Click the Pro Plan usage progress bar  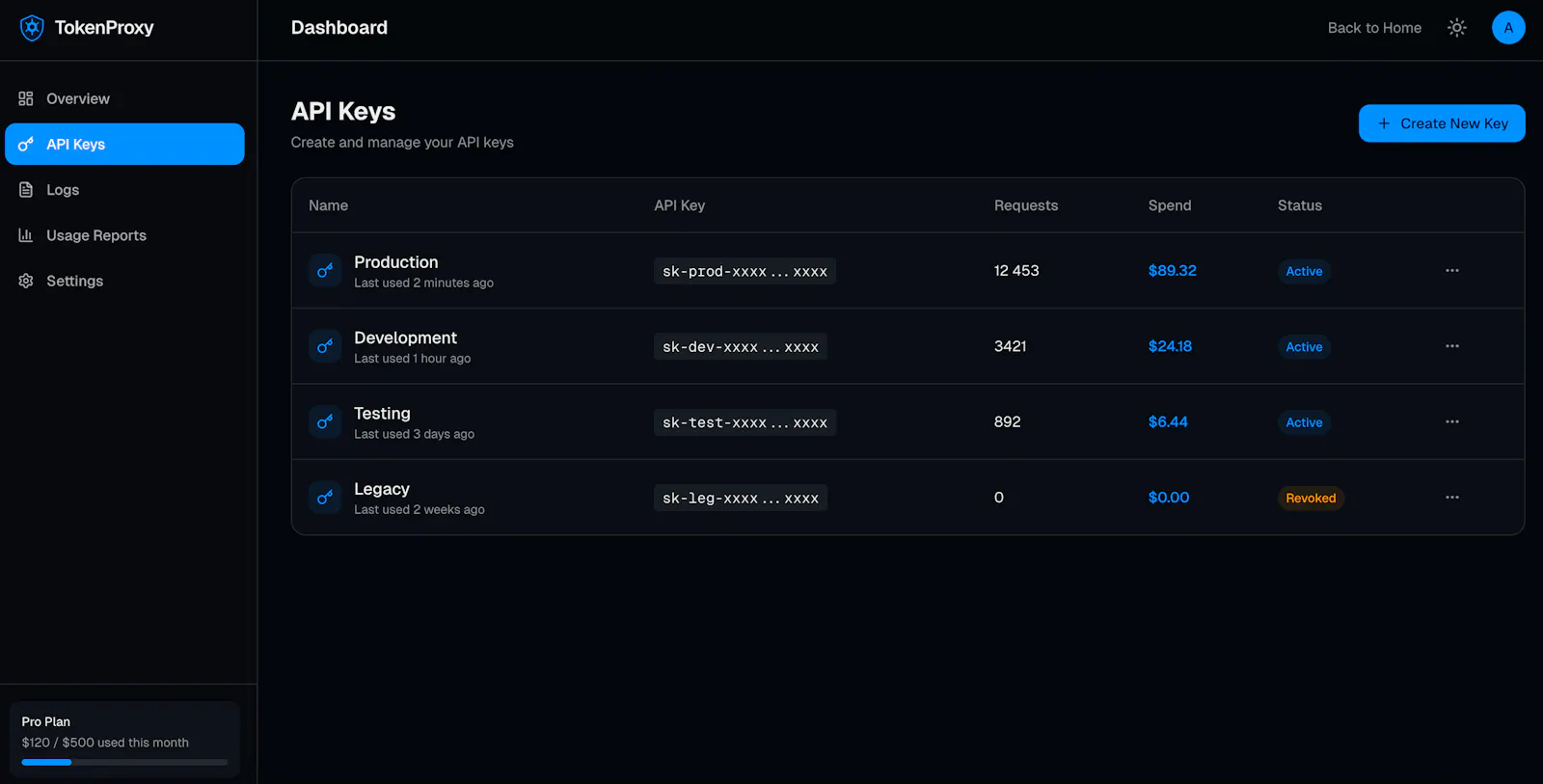tap(124, 762)
